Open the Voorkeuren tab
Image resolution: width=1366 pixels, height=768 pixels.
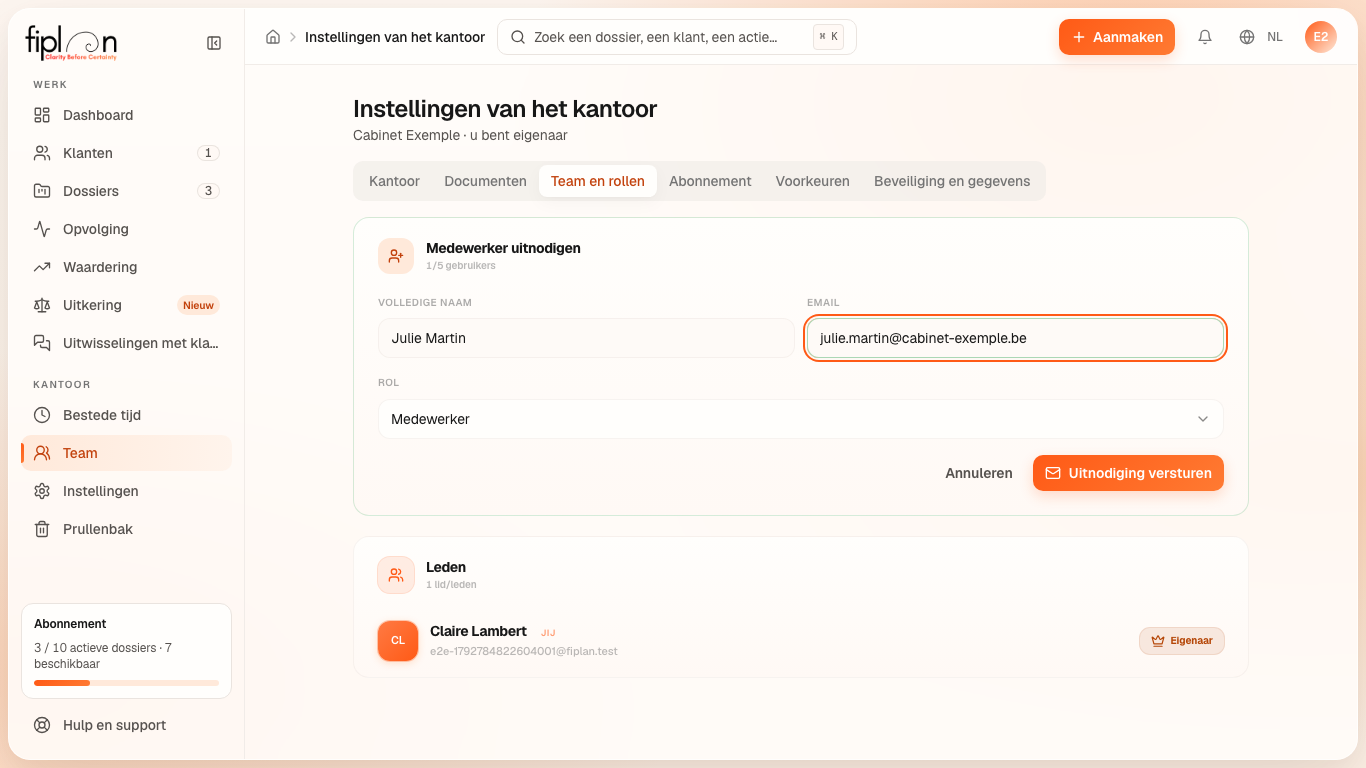tap(813, 181)
